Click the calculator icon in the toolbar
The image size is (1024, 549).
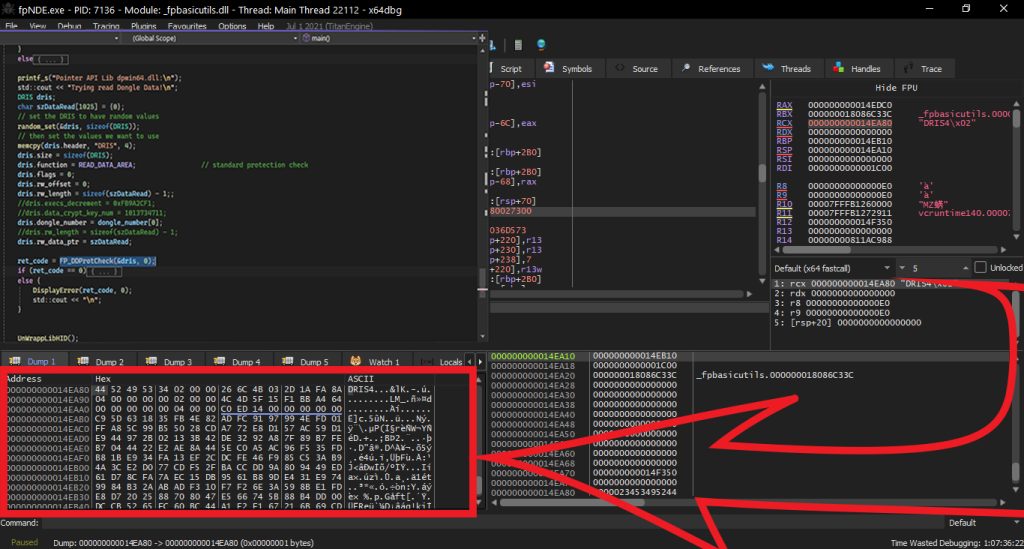517,45
